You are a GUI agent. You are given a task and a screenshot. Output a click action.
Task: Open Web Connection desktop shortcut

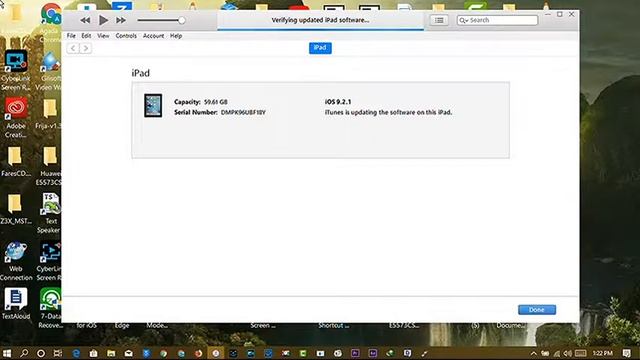coord(16,261)
